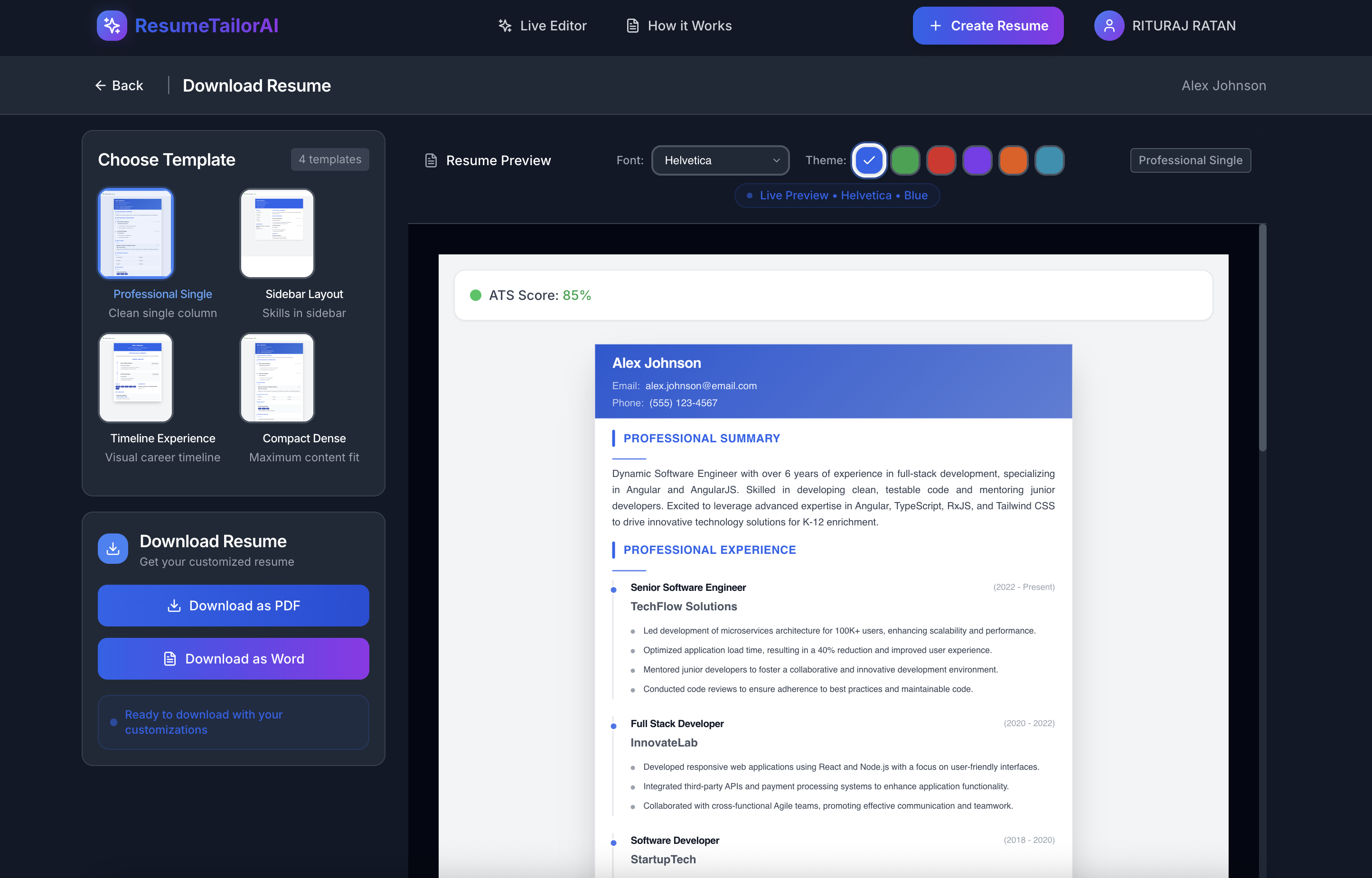The image size is (1372, 878).
Task: Click the user avatar icon
Action: pyautogui.click(x=1109, y=26)
